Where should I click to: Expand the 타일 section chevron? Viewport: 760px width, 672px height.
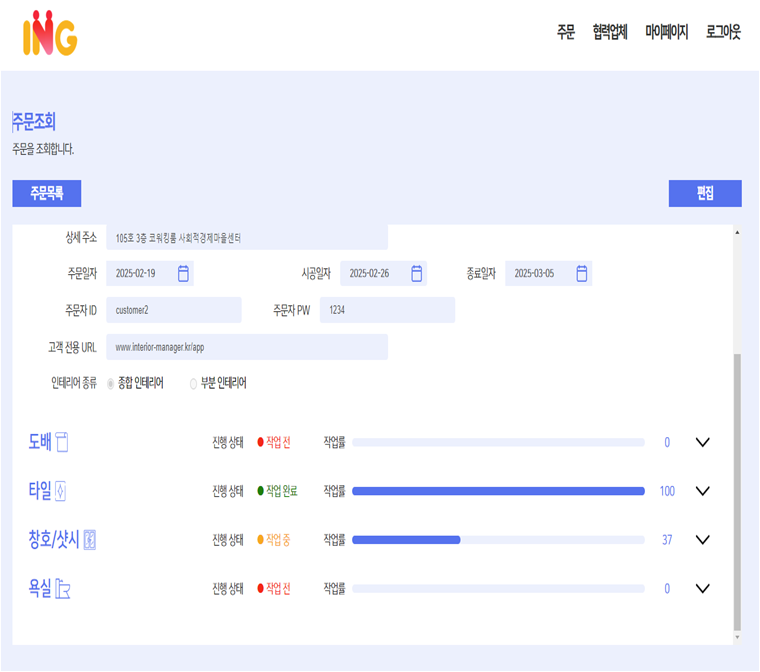click(702, 491)
